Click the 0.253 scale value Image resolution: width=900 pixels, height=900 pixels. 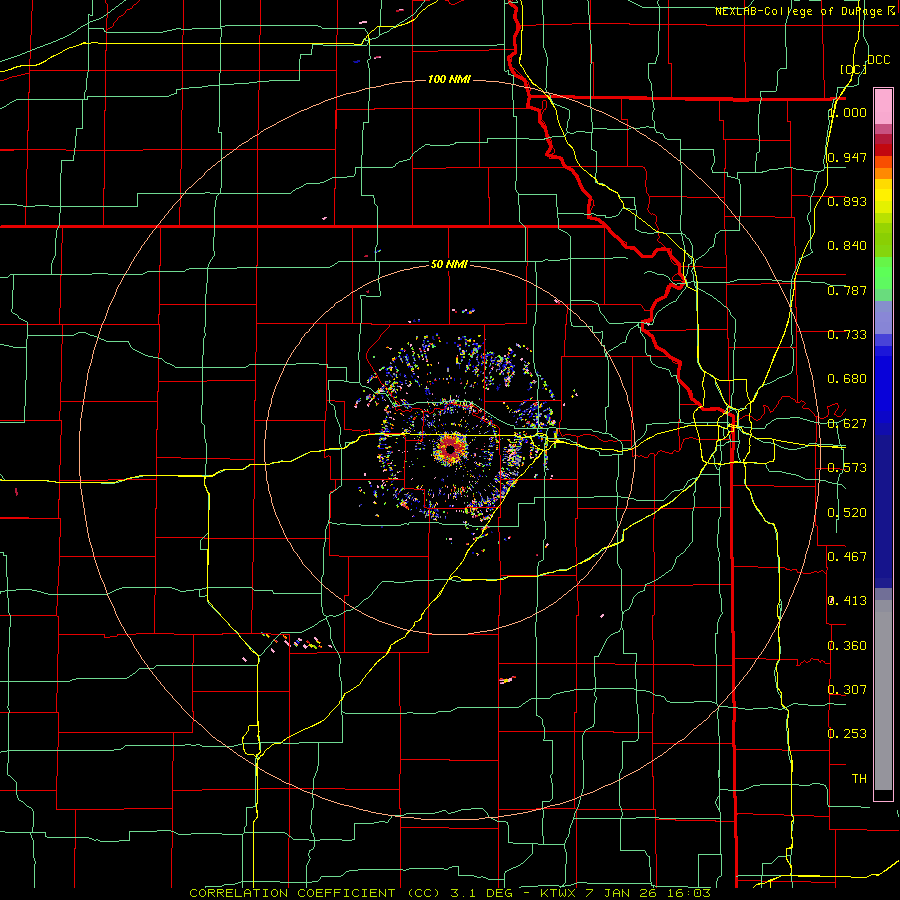coord(847,734)
